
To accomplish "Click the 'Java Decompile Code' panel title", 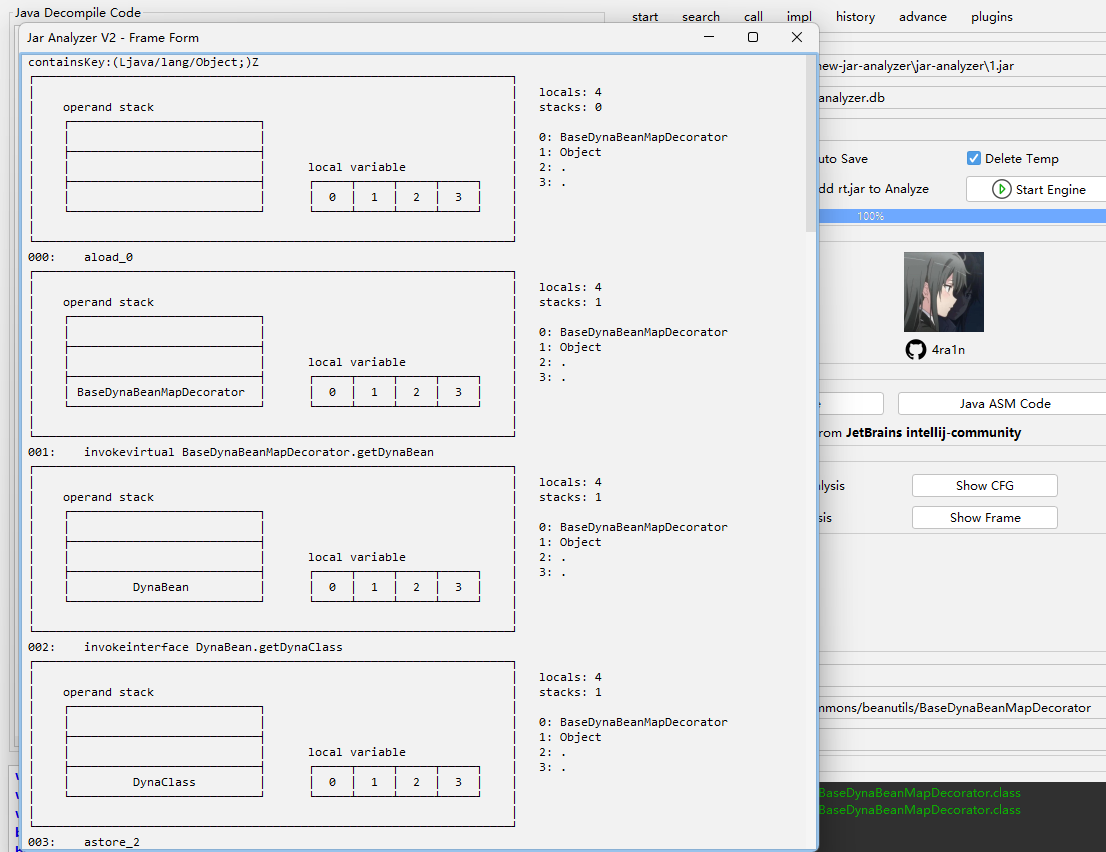I will pyautogui.click(x=78, y=13).
